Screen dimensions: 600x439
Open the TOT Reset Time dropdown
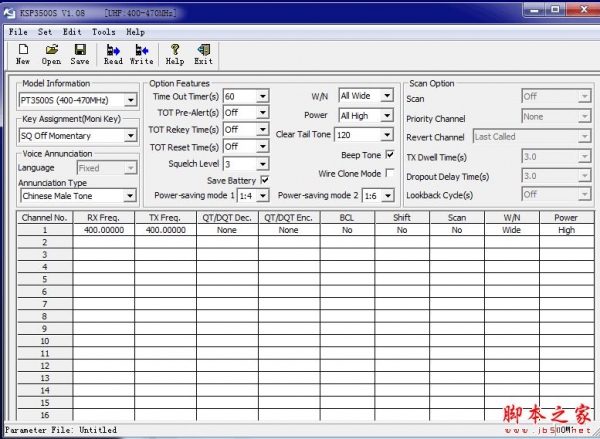point(262,147)
